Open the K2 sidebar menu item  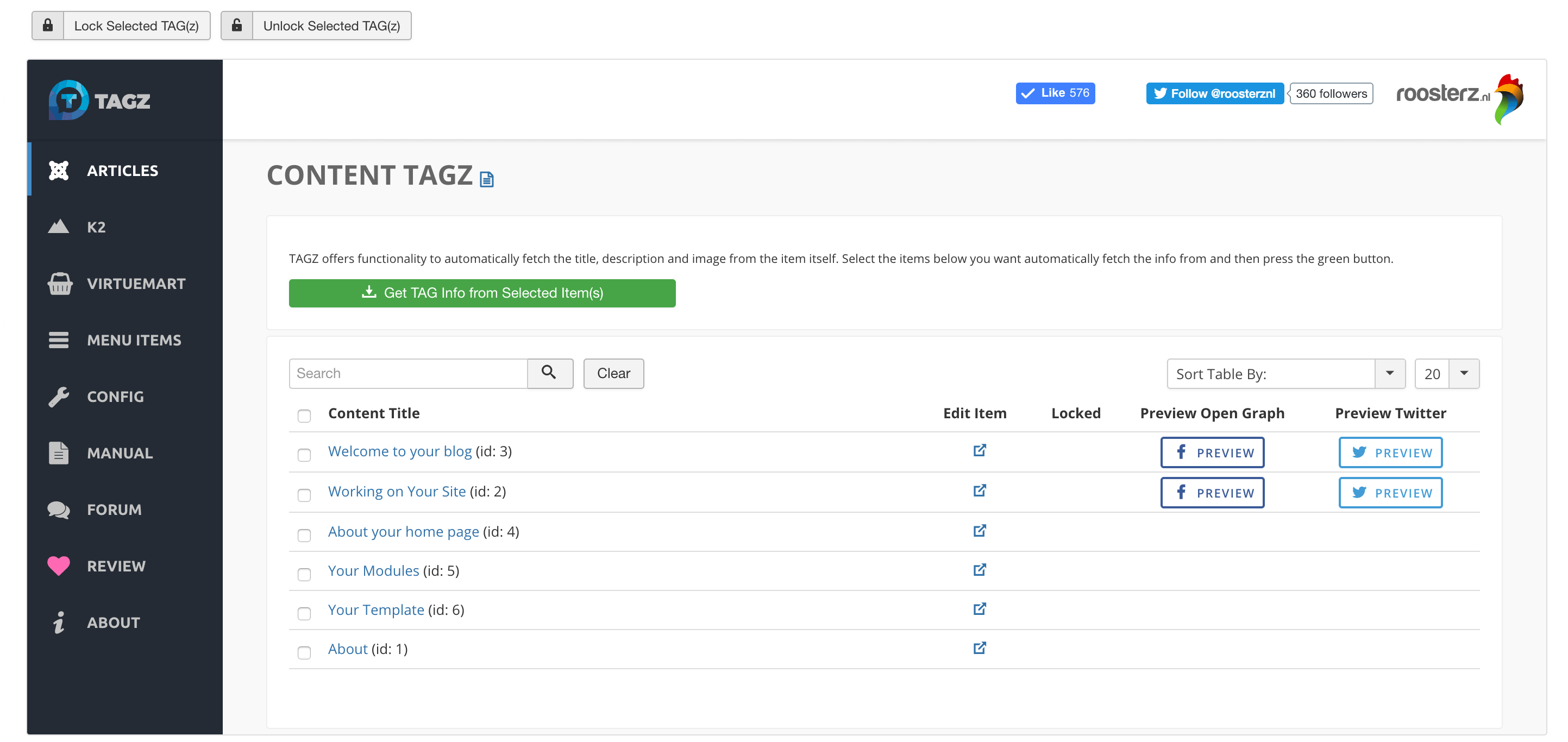(x=96, y=227)
